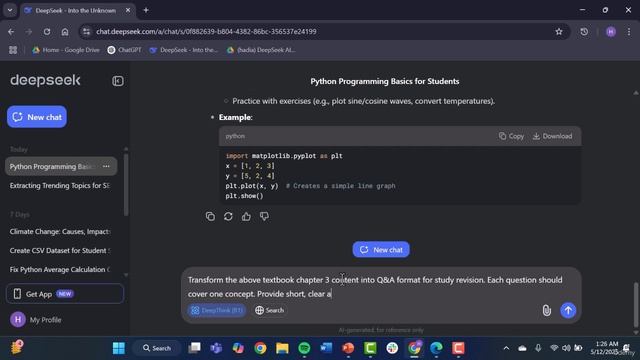Click the New chat button in sidebar

(x=37, y=117)
